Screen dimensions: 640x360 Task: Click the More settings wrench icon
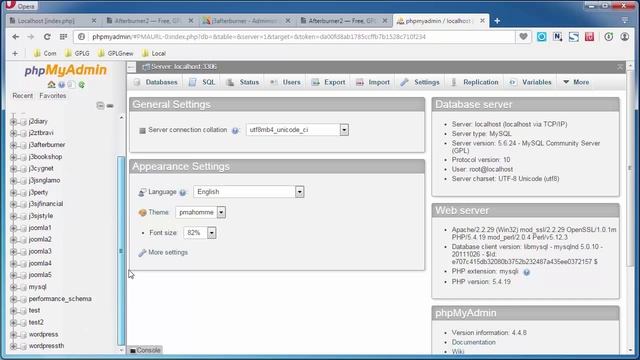pos(142,253)
